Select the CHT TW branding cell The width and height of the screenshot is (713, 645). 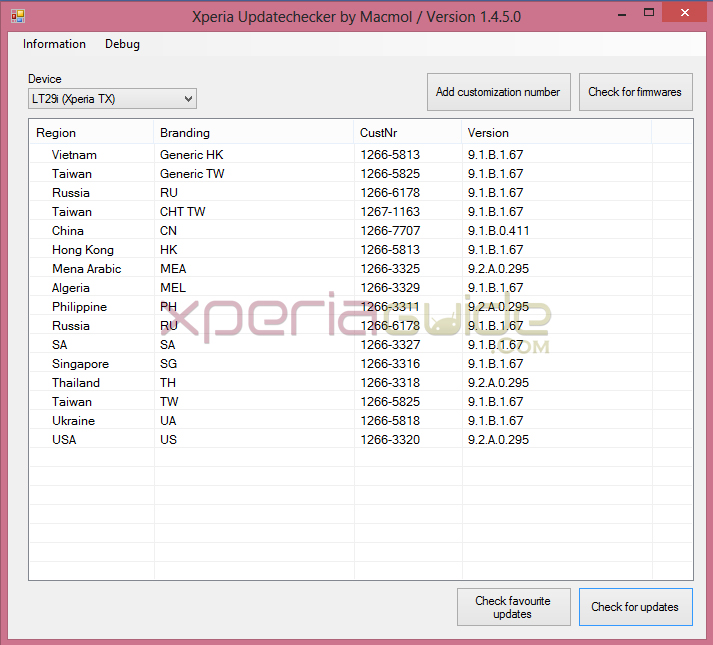(182, 212)
